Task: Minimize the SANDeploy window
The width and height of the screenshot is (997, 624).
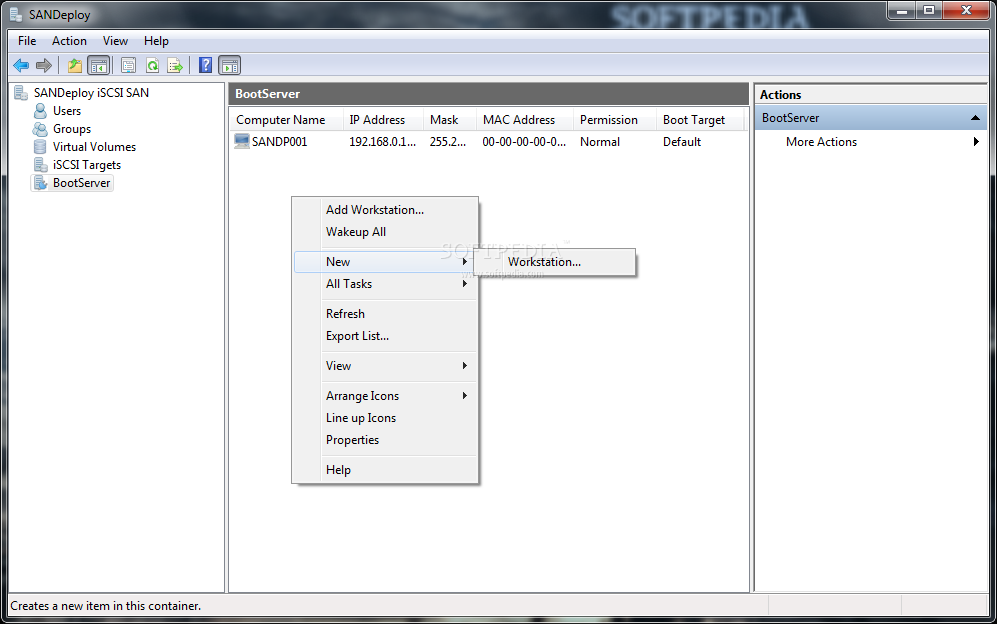Action: point(901,10)
